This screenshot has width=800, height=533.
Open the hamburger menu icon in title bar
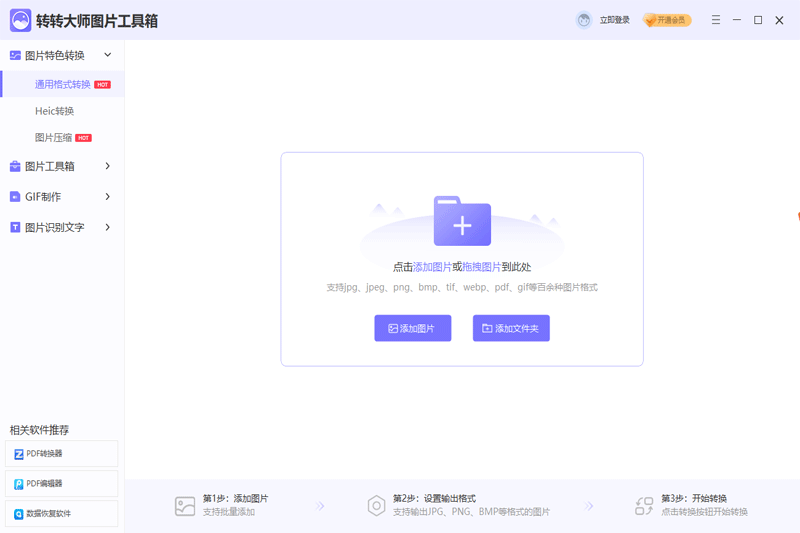[x=716, y=20]
